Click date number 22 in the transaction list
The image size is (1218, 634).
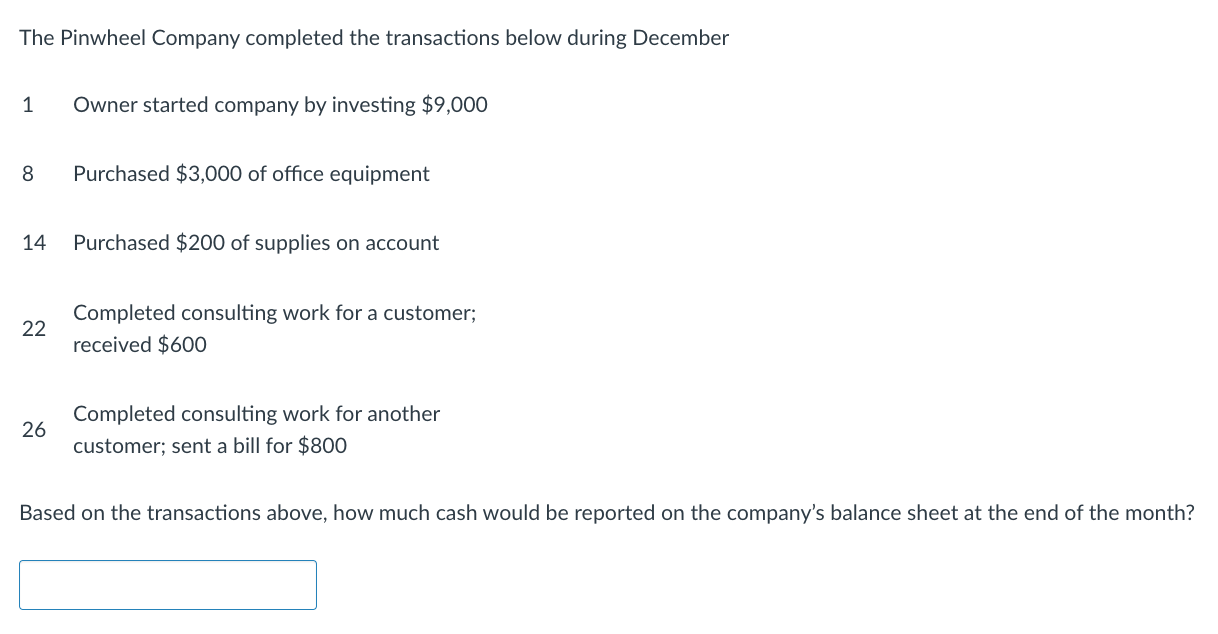33,329
